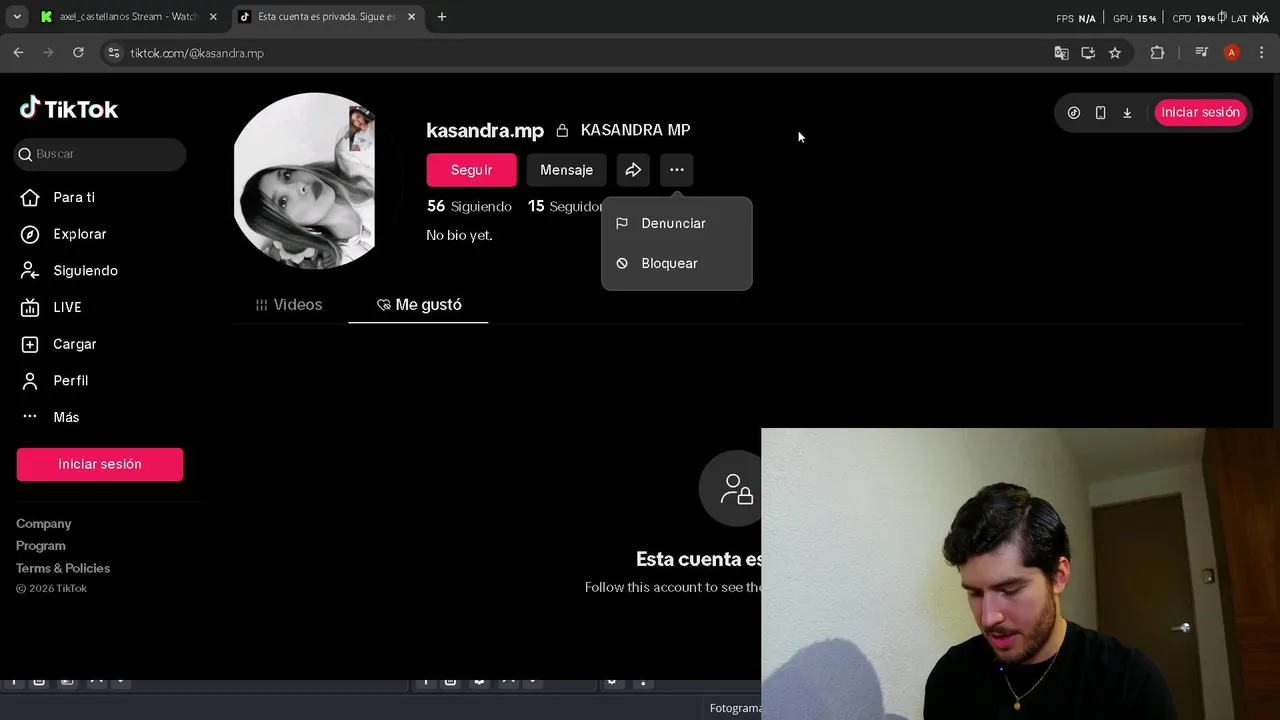Switch to the Videos tab

(289, 305)
